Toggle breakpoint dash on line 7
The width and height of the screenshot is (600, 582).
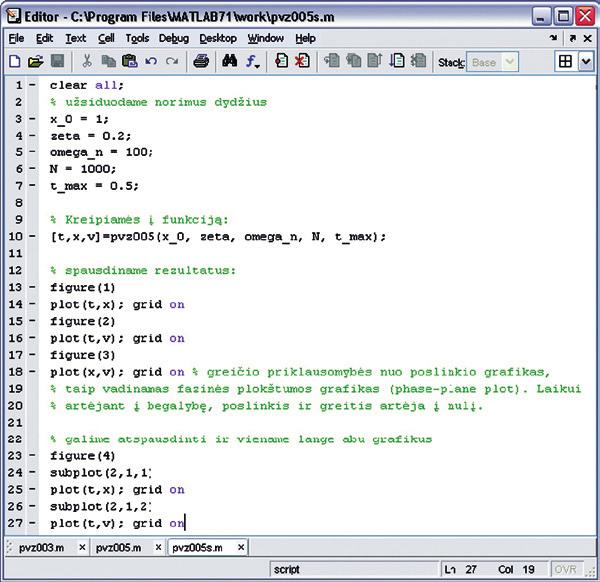(x=33, y=186)
